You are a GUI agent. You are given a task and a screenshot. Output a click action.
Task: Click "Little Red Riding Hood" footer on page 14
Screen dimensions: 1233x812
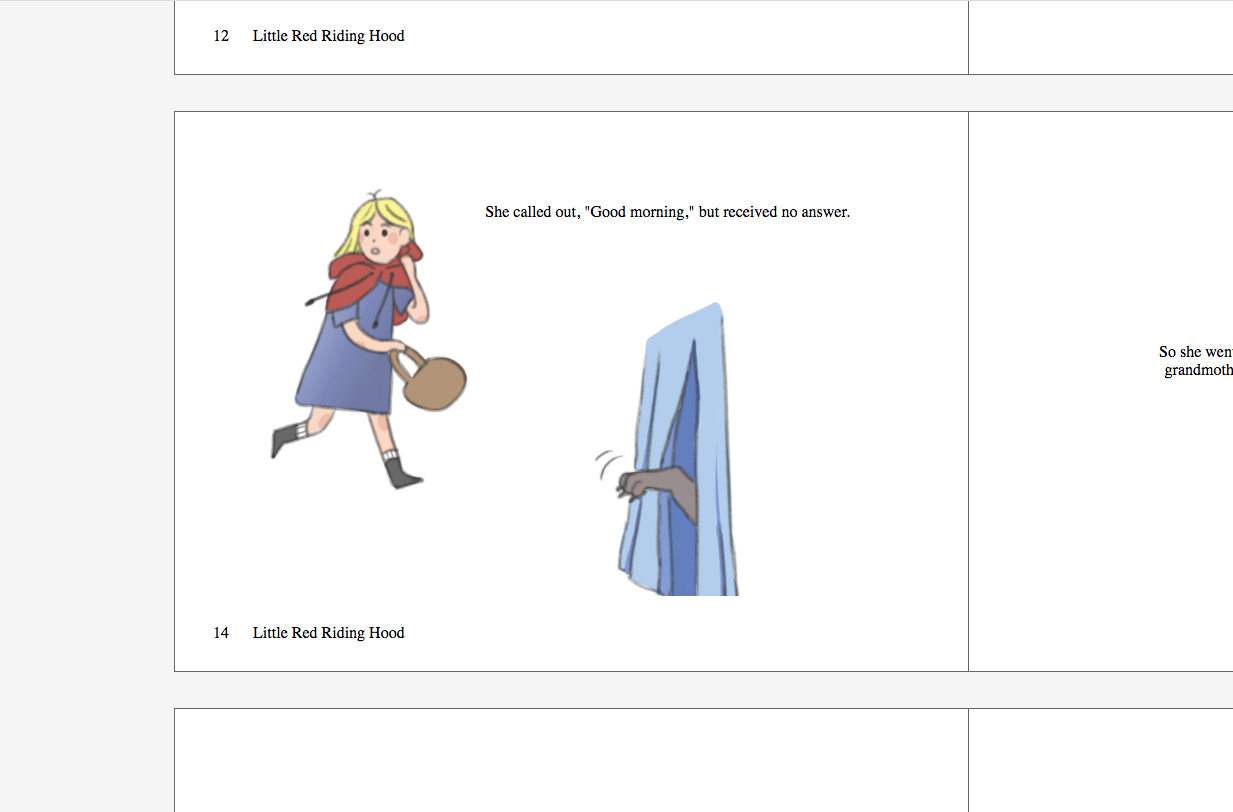328,633
